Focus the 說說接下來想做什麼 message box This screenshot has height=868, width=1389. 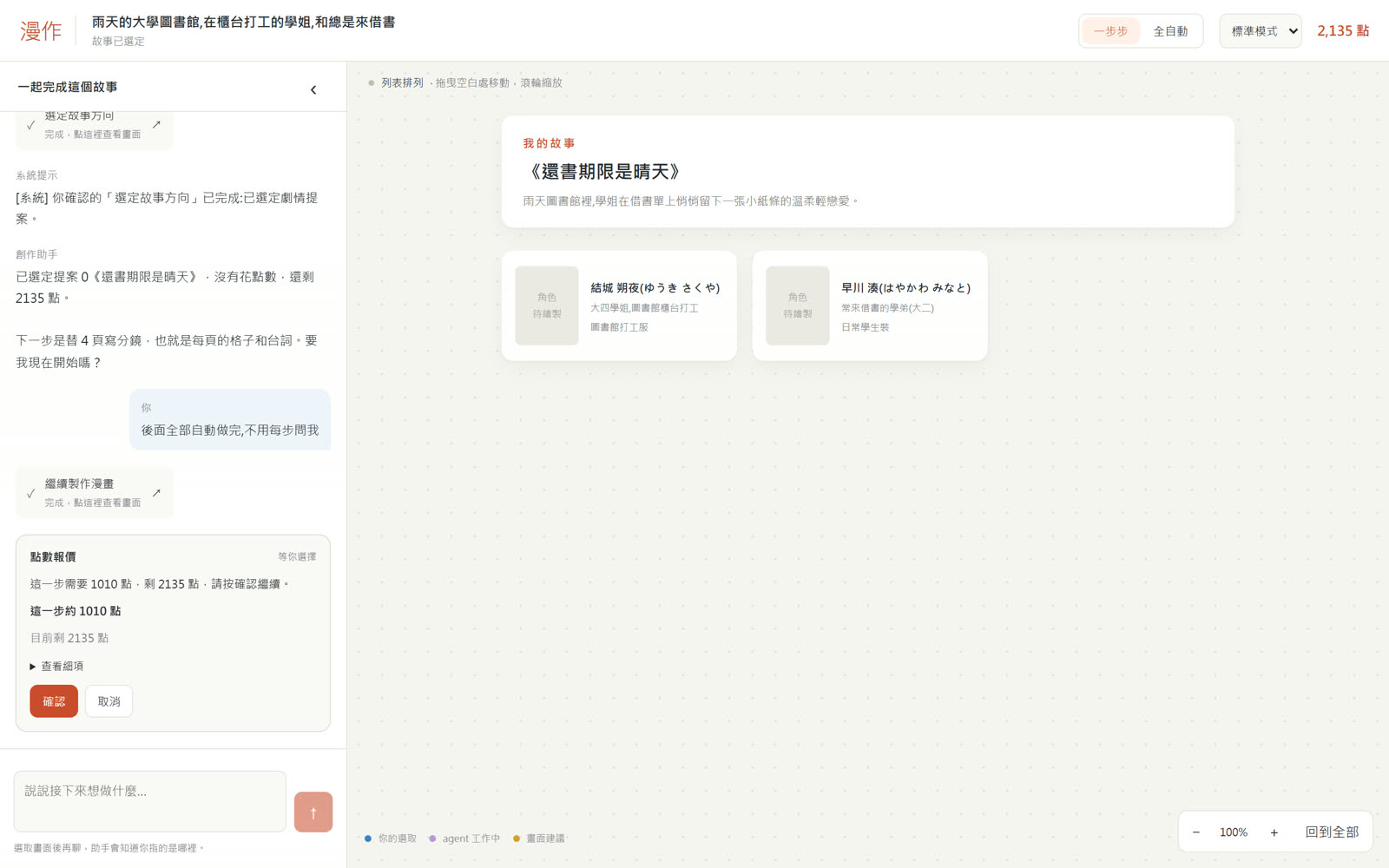[150, 801]
